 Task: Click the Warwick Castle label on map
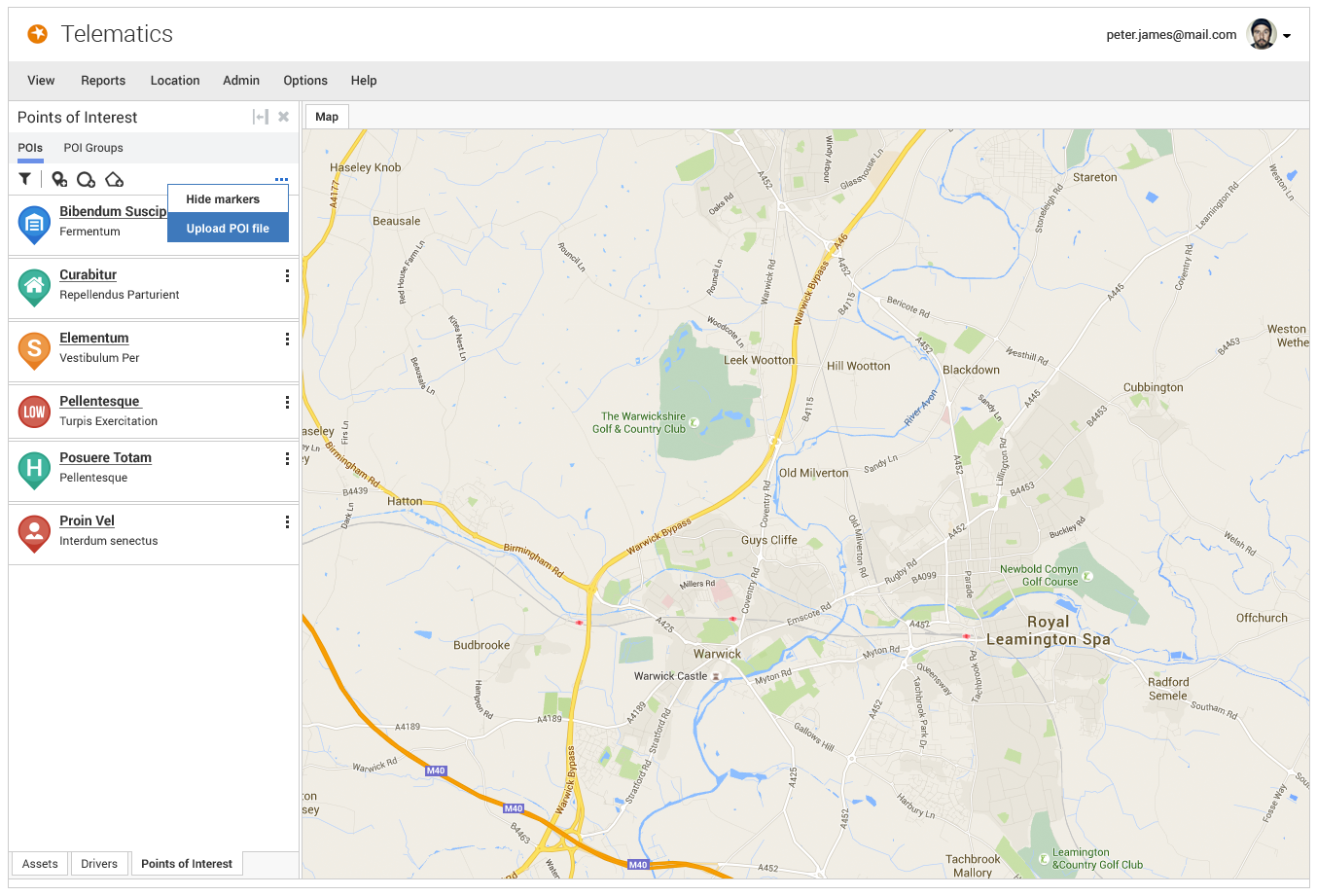(670, 676)
